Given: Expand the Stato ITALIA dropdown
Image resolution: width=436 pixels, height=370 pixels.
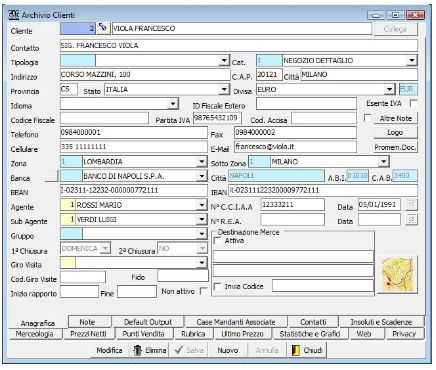Looking at the screenshot, I should 224,89.
